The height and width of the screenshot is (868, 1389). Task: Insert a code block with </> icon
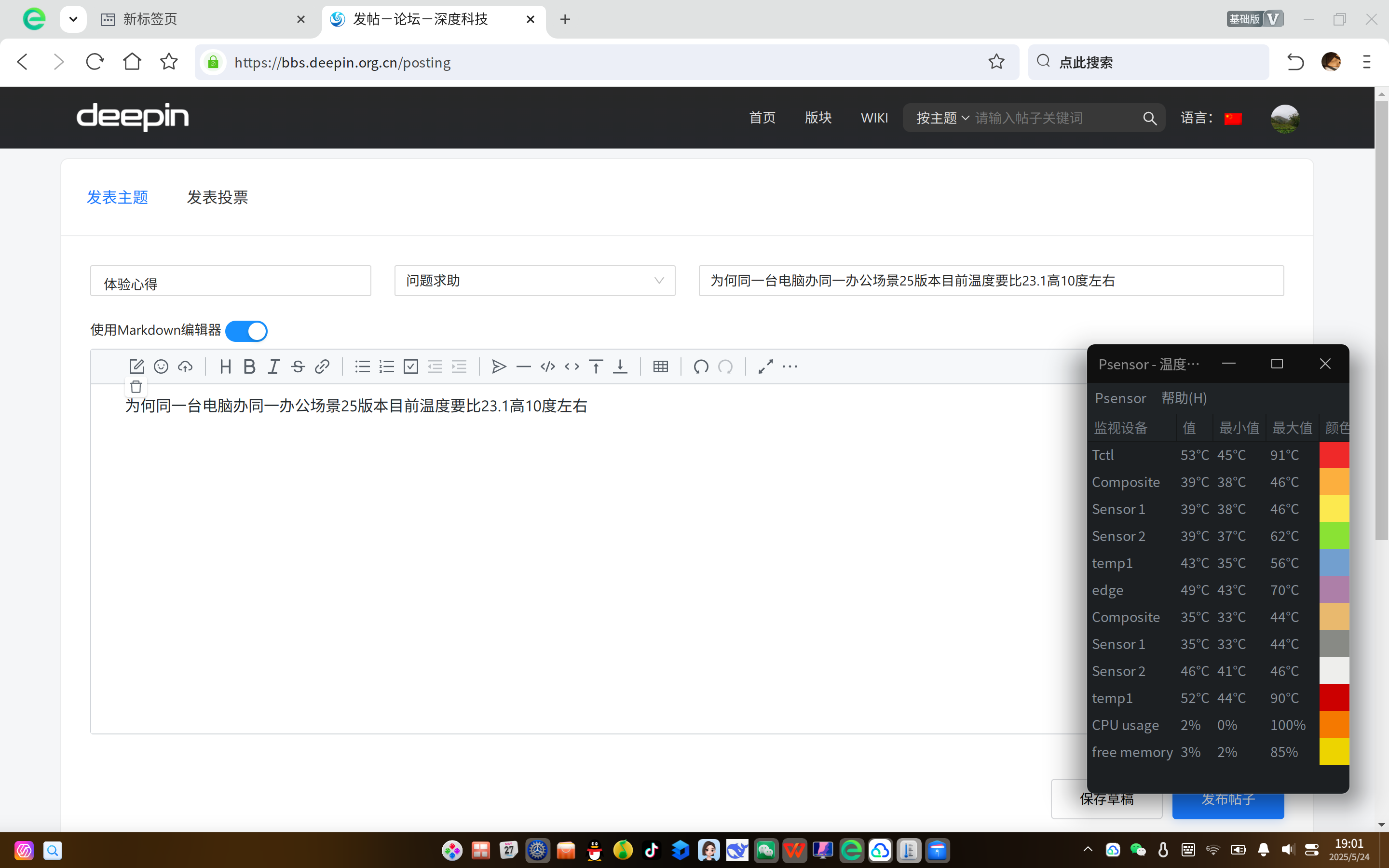(547, 366)
